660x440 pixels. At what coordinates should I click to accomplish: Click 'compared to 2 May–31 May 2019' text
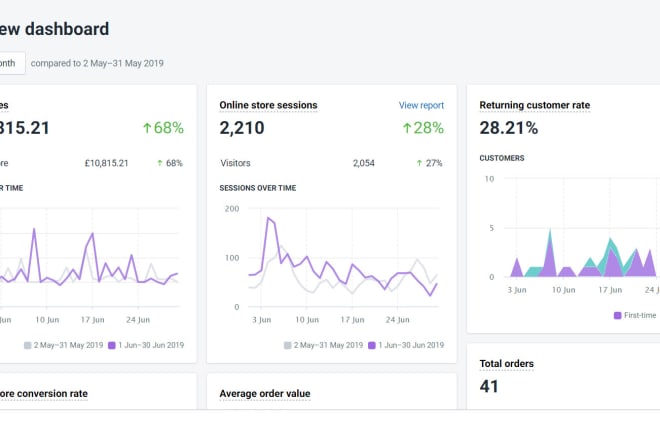tap(97, 63)
